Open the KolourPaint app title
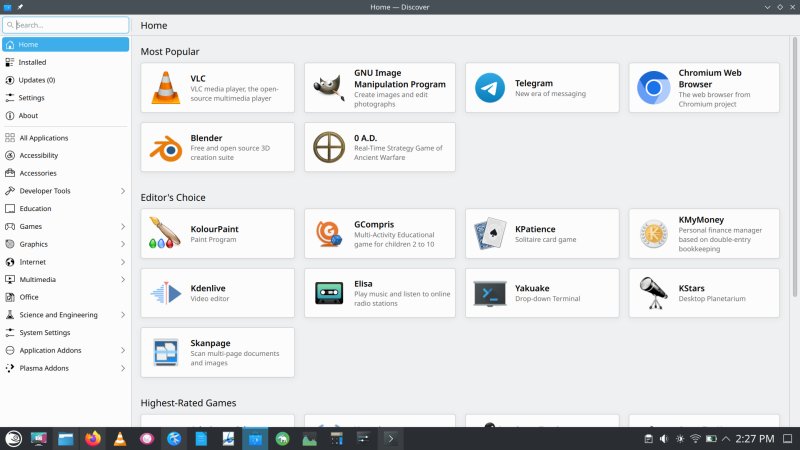 (x=214, y=229)
